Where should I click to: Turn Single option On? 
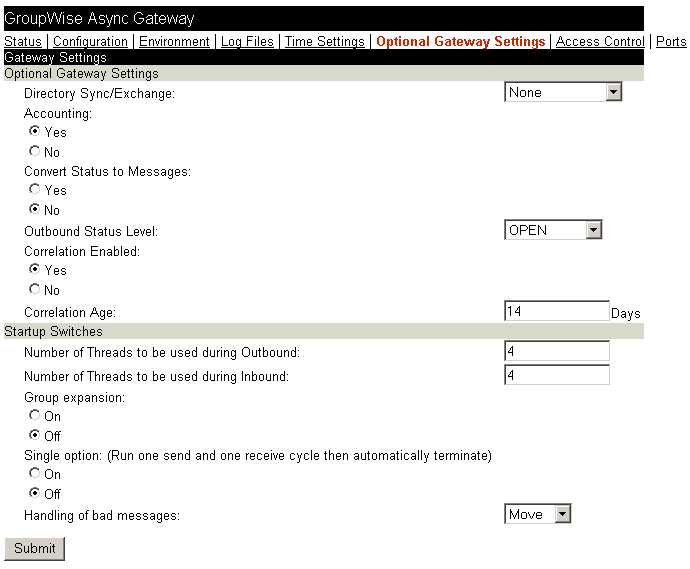(x=34, y=473)
